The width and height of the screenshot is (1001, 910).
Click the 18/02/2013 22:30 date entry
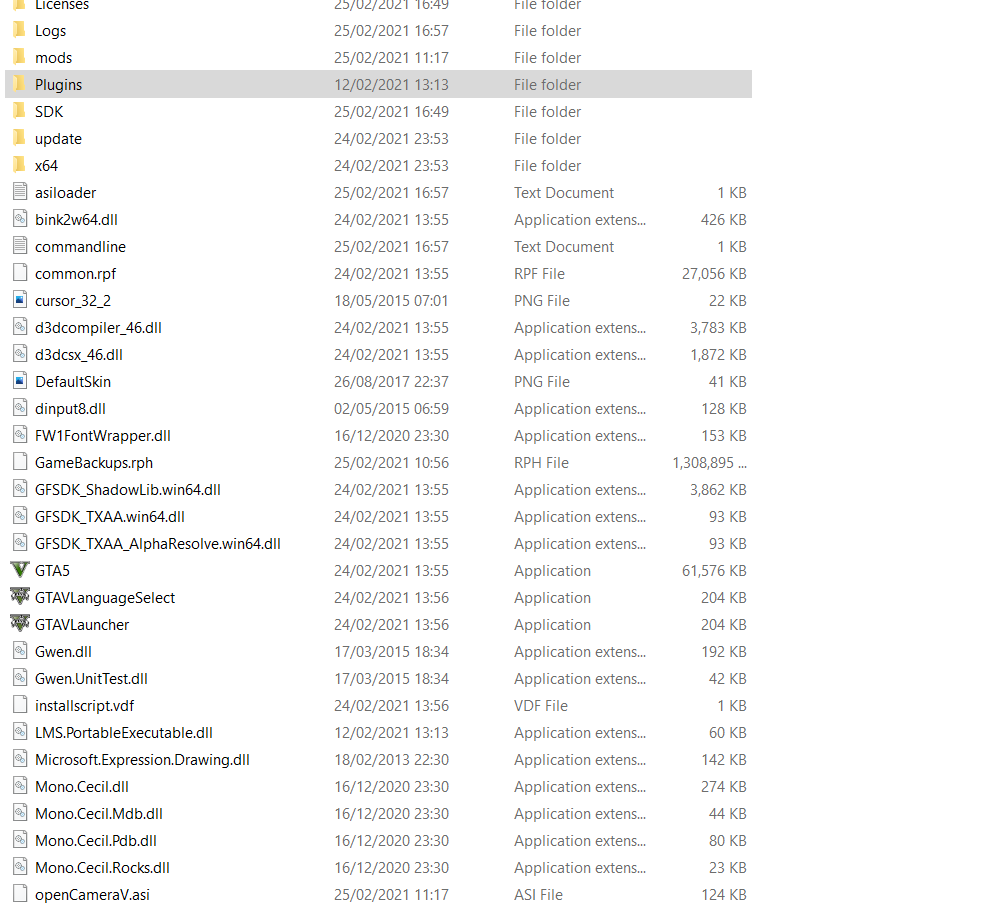391,760
